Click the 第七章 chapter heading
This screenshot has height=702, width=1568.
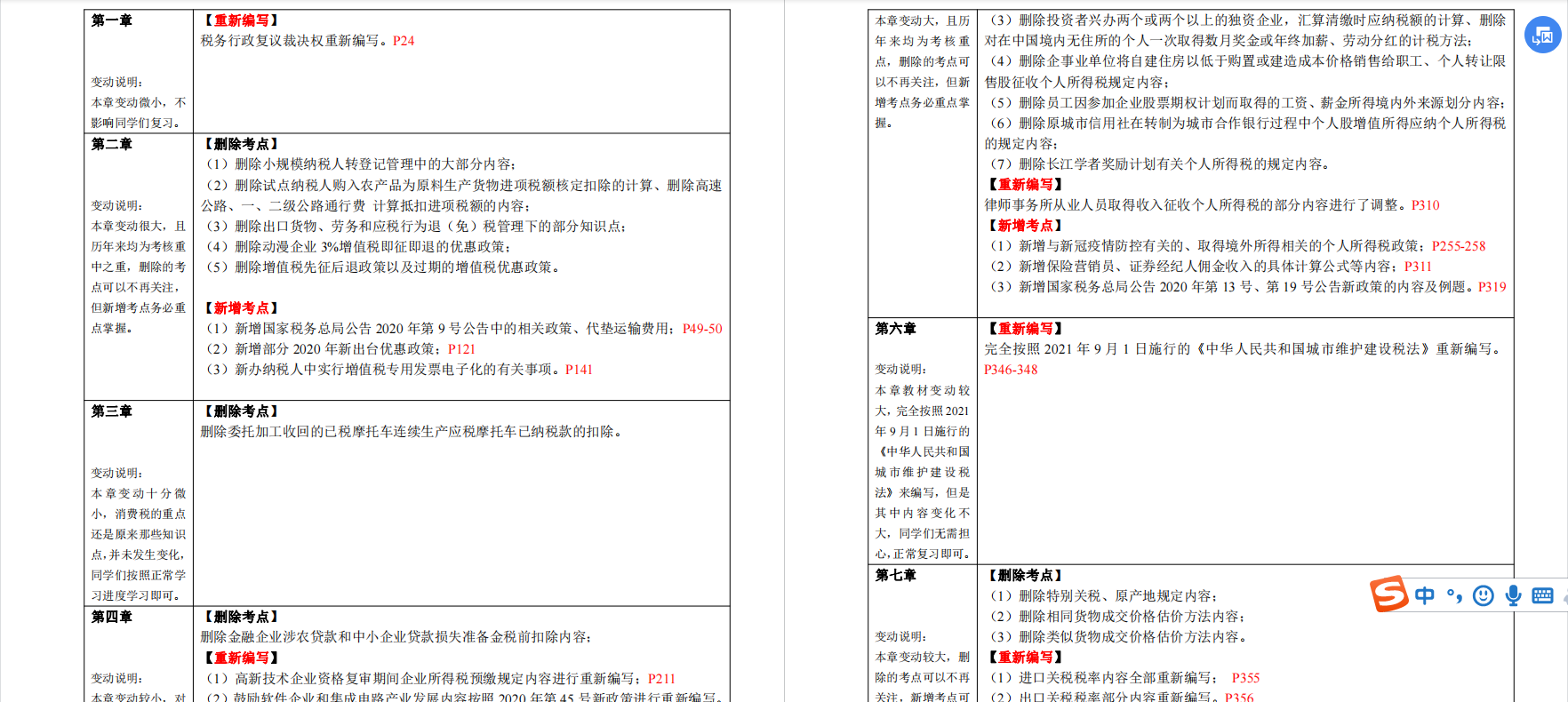point(896,576)
